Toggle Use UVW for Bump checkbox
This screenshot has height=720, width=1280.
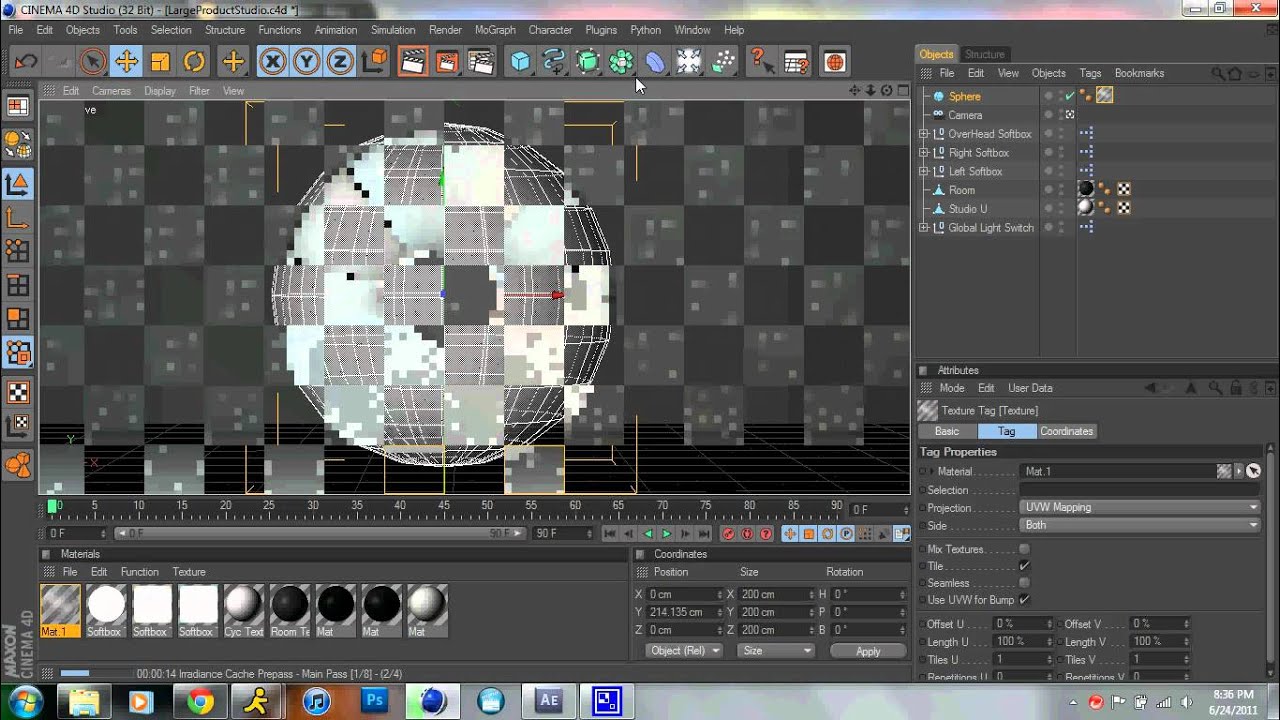[x=1024, y=600]
